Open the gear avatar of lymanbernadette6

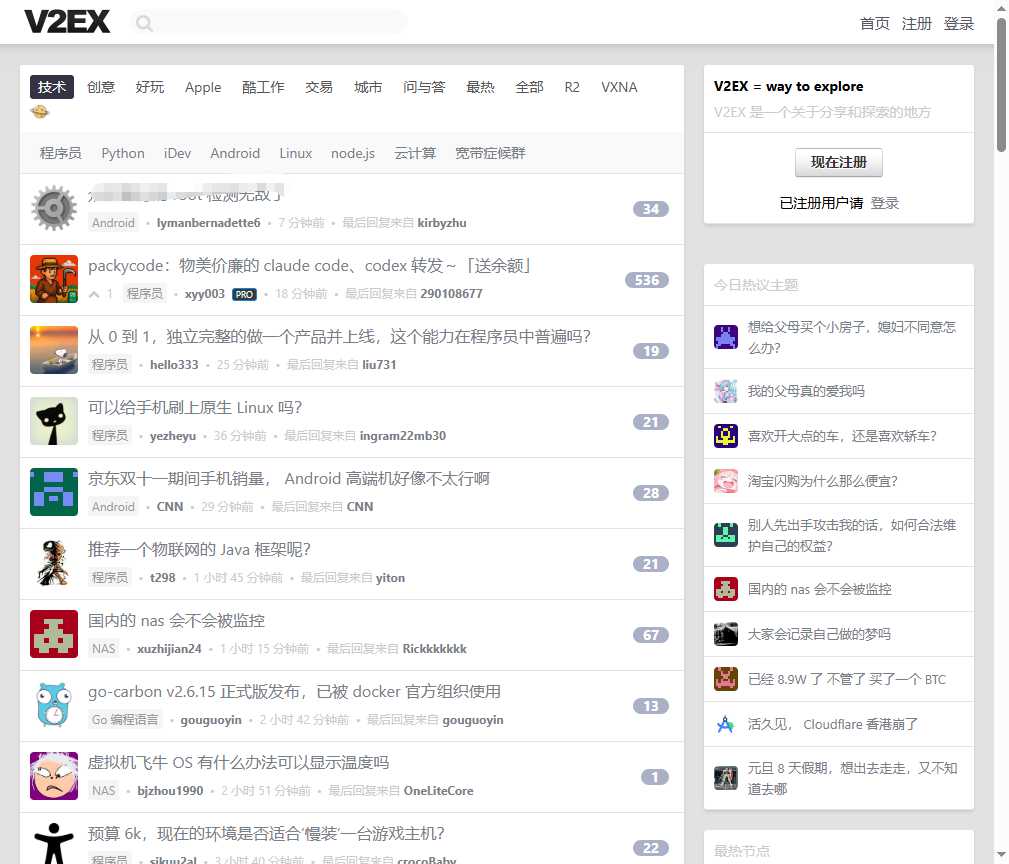point(54,208)
